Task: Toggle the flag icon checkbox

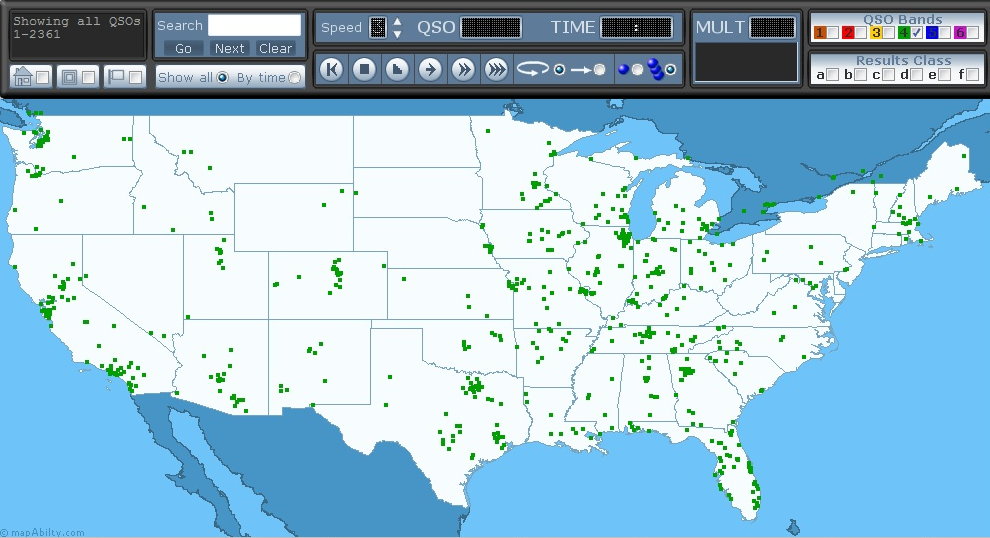Action: [x=135, y=77]
